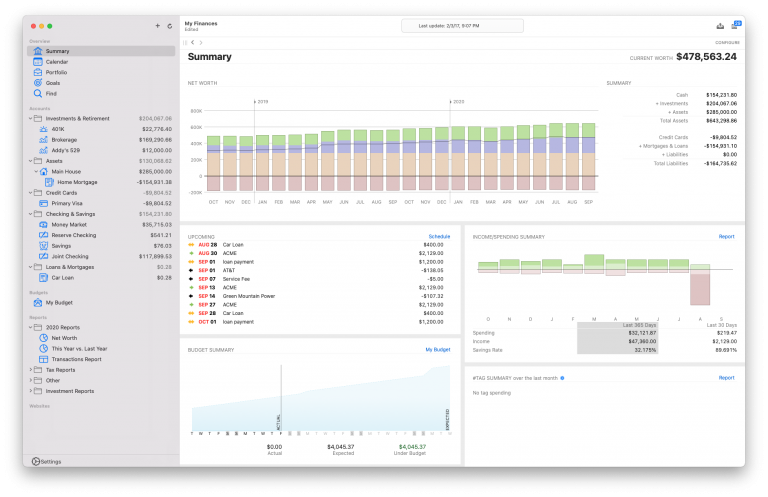
Task: Collapse the Main House subtree
Action: click(36, 171)
